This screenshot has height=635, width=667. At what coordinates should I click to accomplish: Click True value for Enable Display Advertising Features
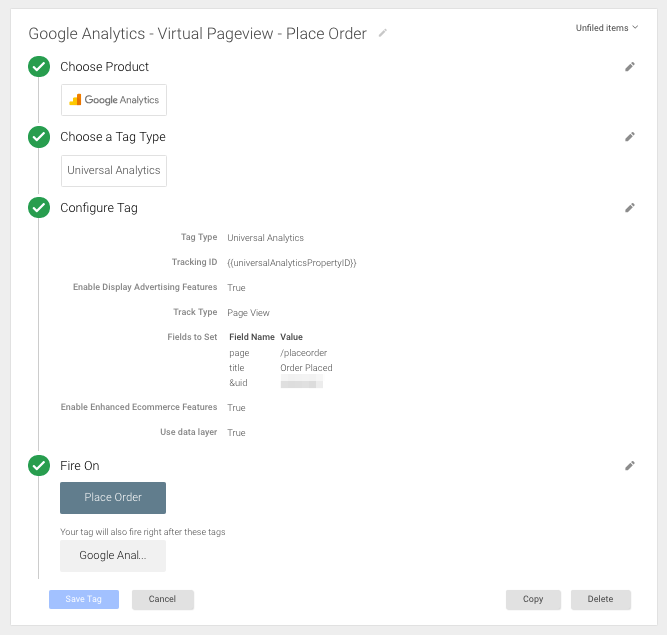tap(236, 288)
